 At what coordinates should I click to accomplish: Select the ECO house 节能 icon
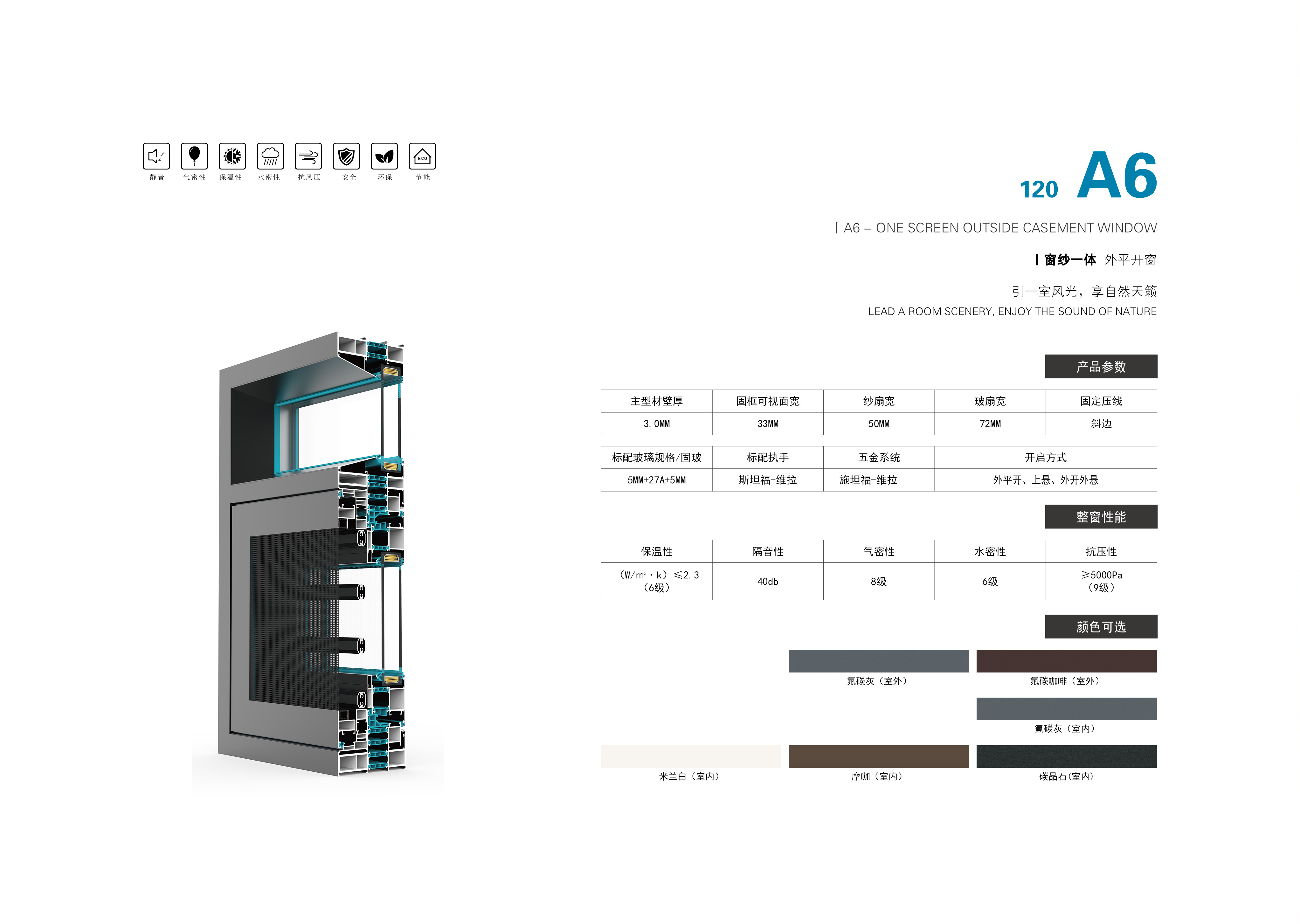pos(422,156)
